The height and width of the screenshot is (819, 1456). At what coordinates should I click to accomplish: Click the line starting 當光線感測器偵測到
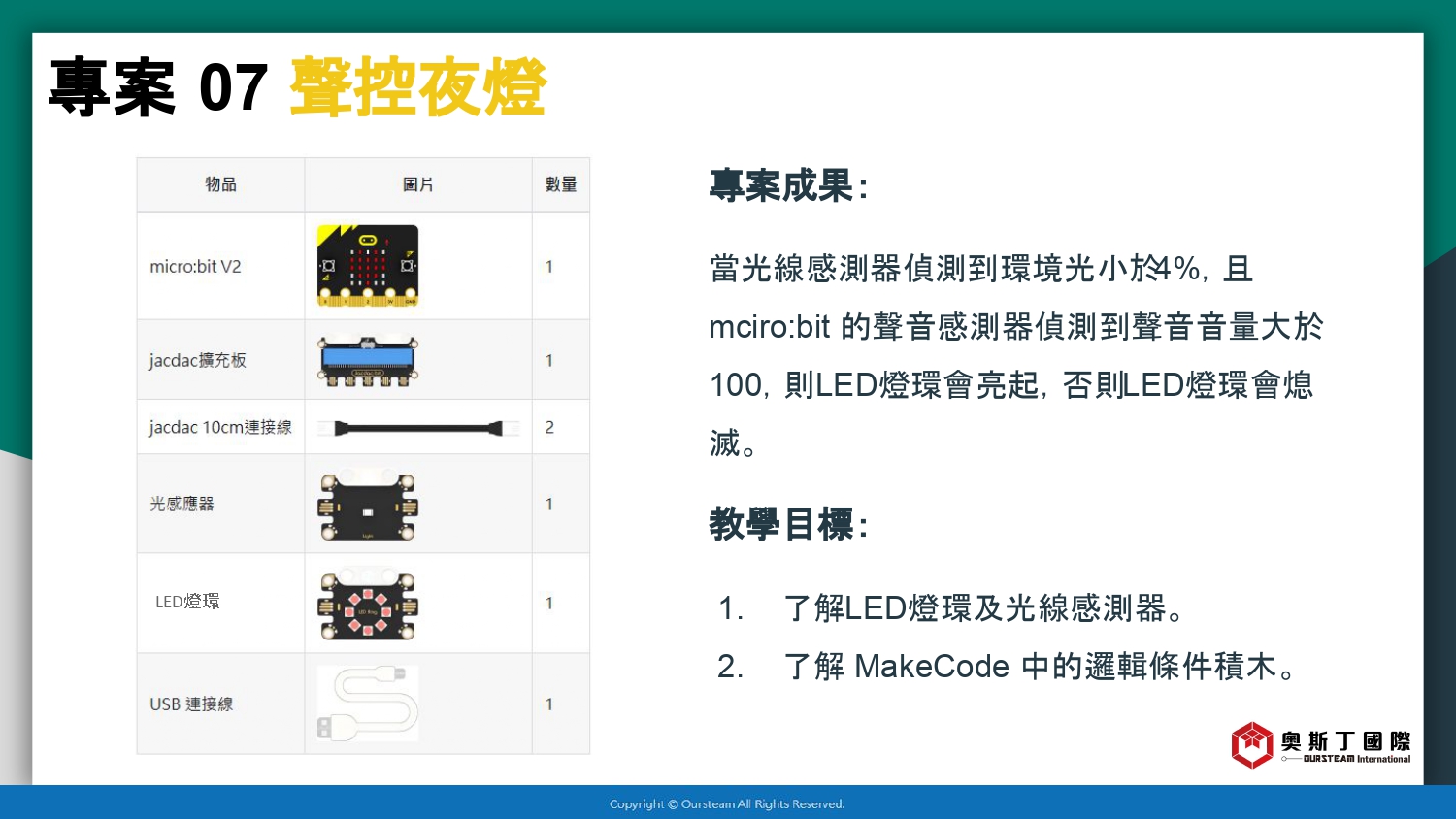[981, 269]
